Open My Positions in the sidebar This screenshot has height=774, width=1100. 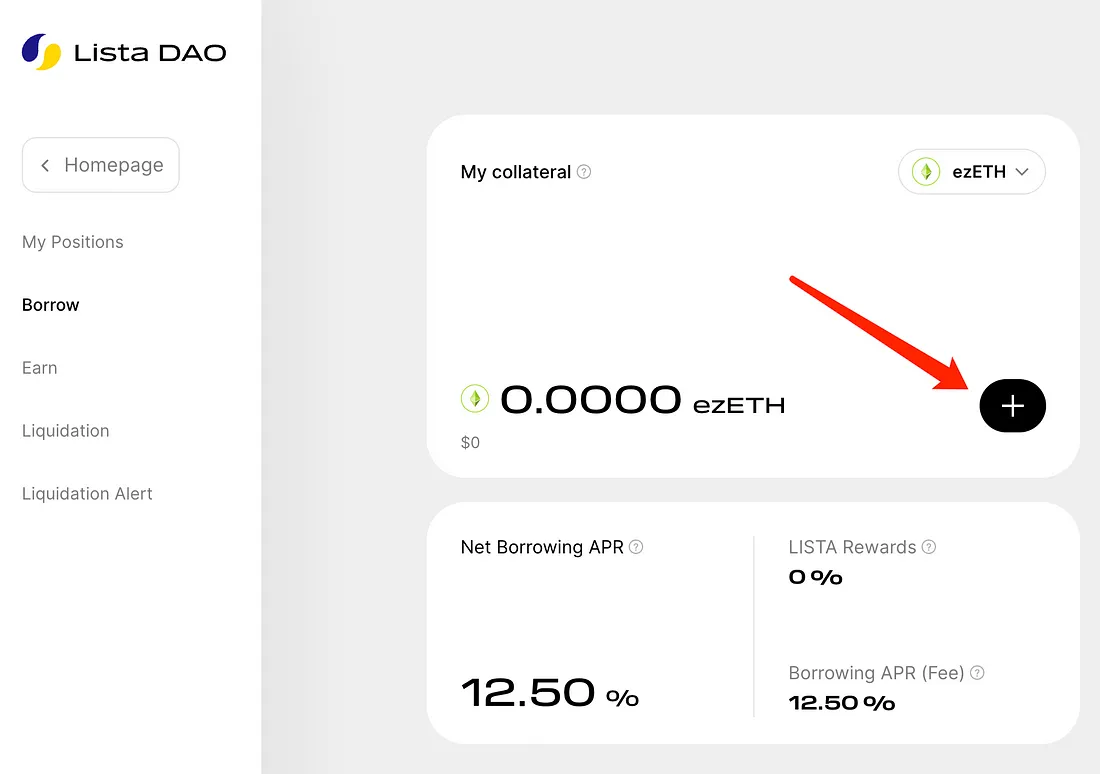[x=73, y=242]
